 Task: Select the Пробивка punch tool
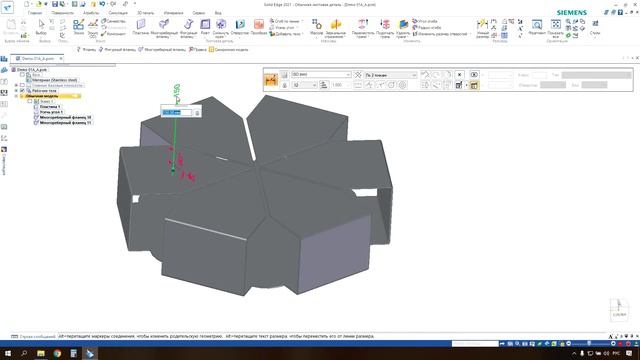259,27
